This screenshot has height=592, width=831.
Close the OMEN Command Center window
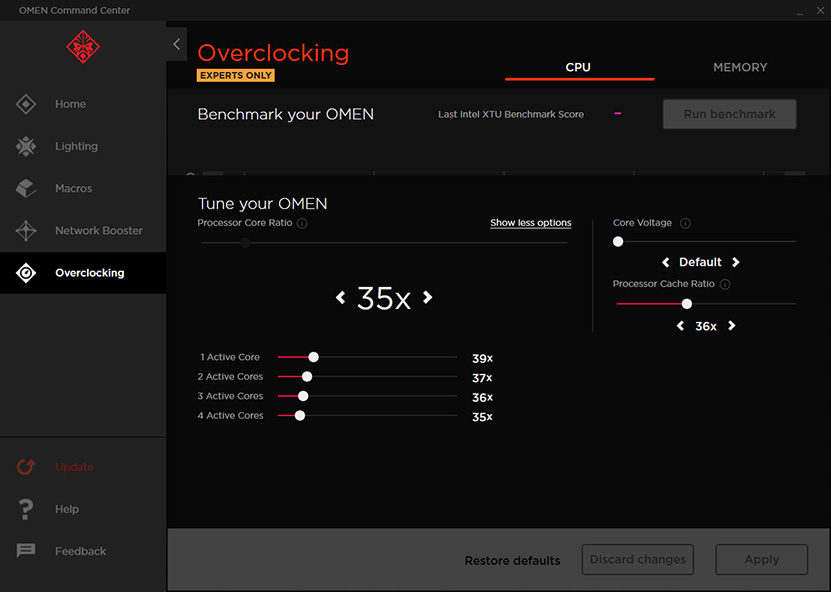click(x=820, y=11)
